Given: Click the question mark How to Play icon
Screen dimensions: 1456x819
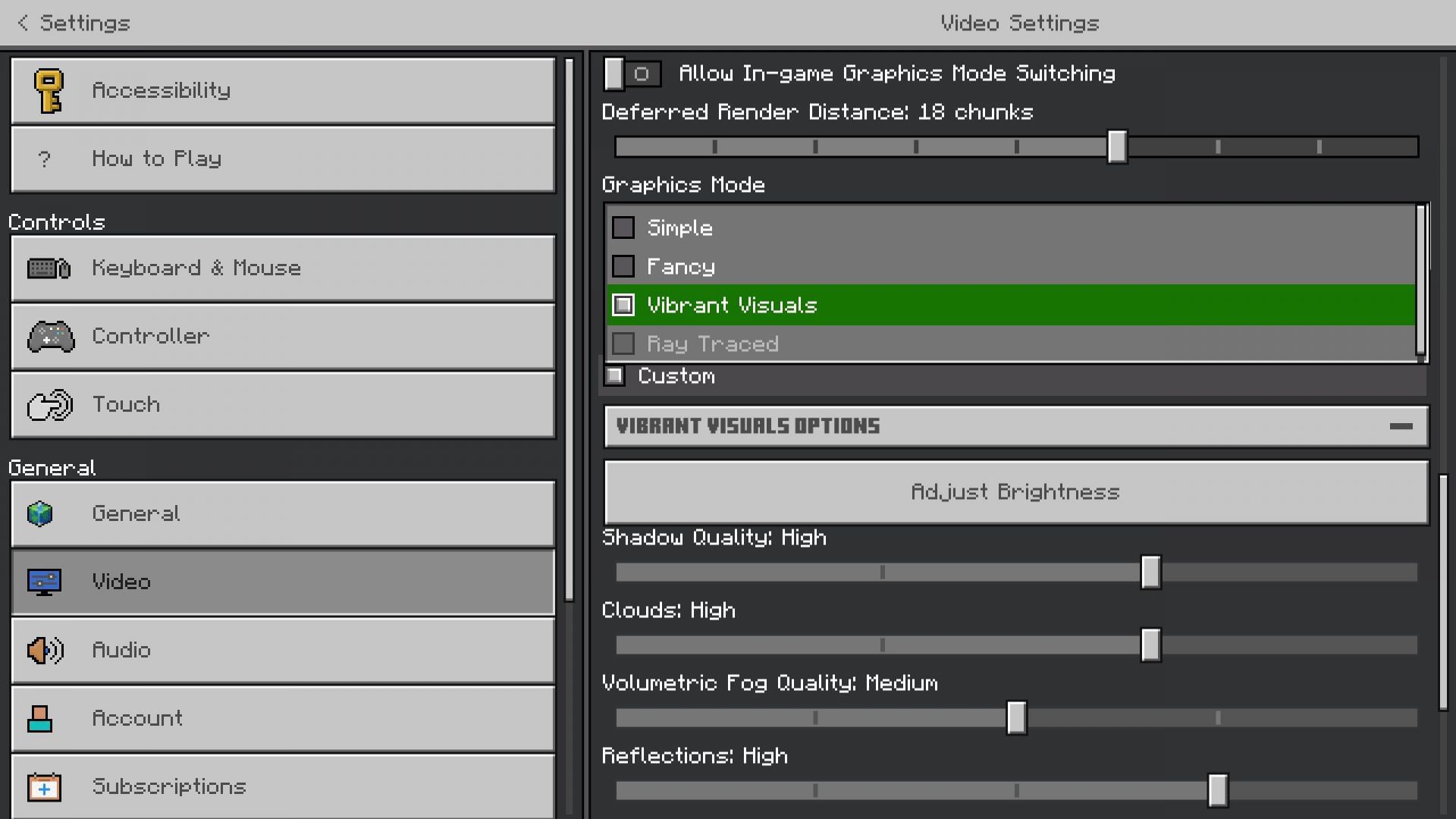Looking at the screenshot, I should [x=44, y=159].
